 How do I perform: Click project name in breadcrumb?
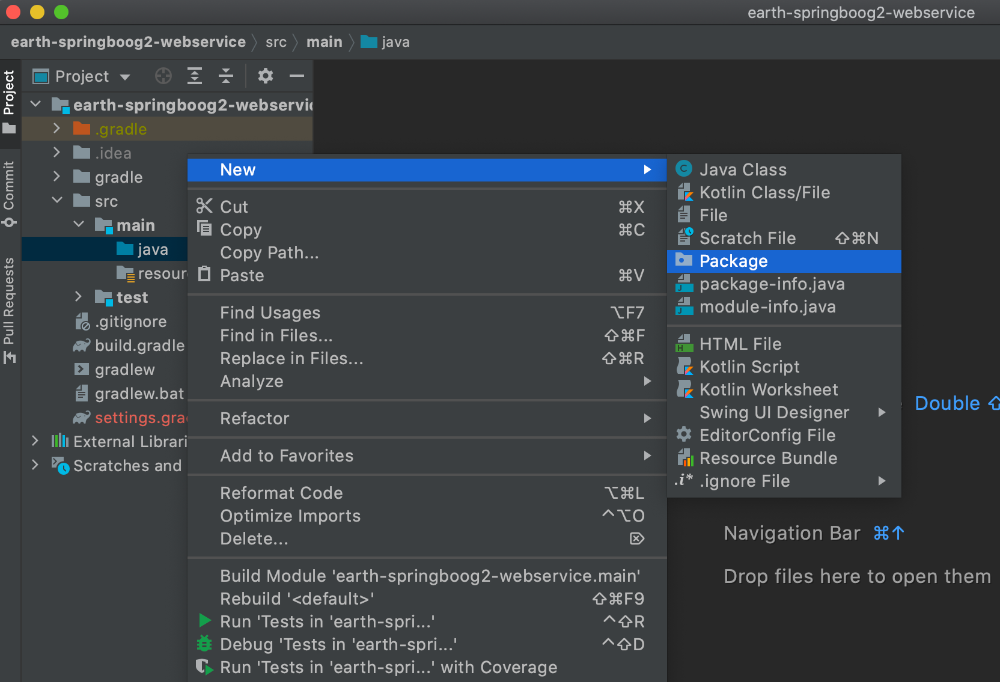128,42
